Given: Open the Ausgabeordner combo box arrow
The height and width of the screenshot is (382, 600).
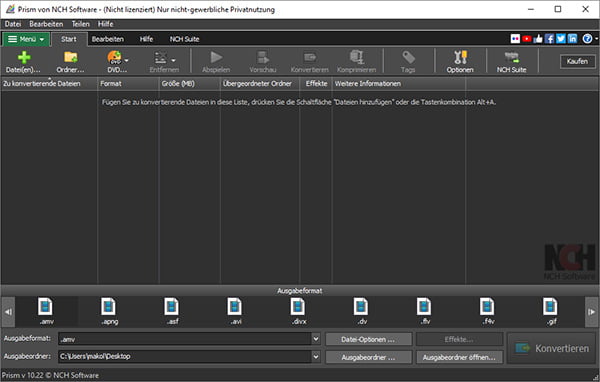Looking at the screenshot, I should coord(316,357).
